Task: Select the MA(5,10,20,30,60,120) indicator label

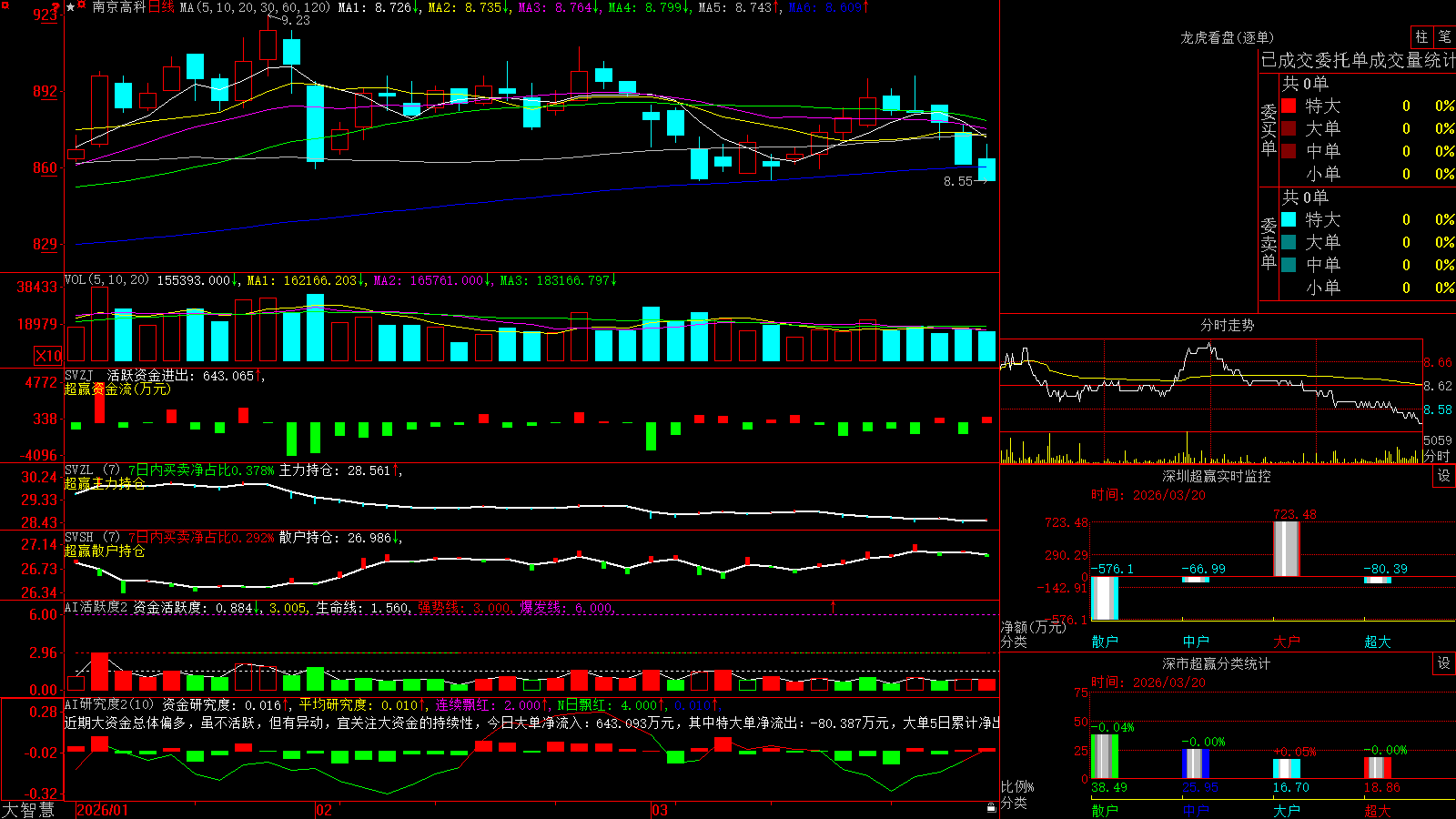Action: click(255, 7)
